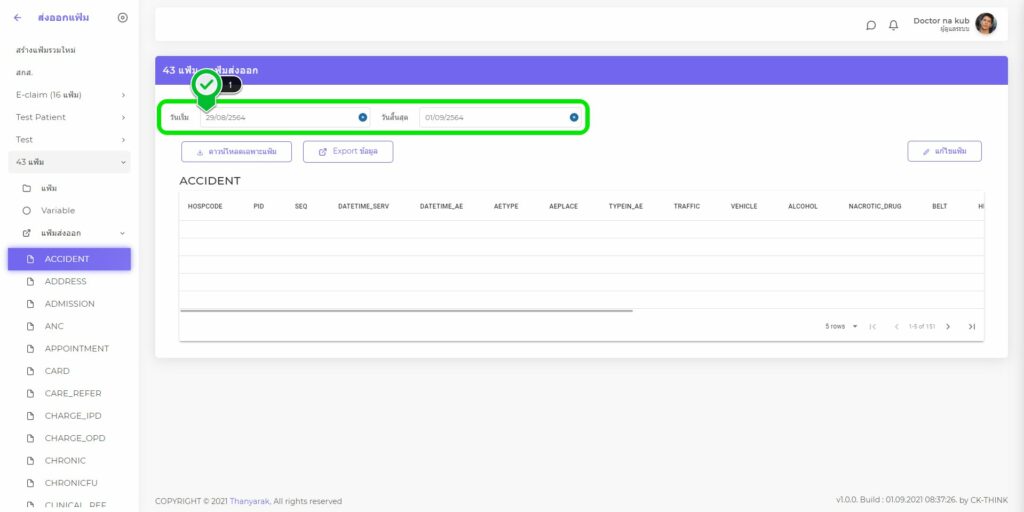Click the back arrow in sidebar header
This screenshot has width=1024, height=512.
coord(17,17)
